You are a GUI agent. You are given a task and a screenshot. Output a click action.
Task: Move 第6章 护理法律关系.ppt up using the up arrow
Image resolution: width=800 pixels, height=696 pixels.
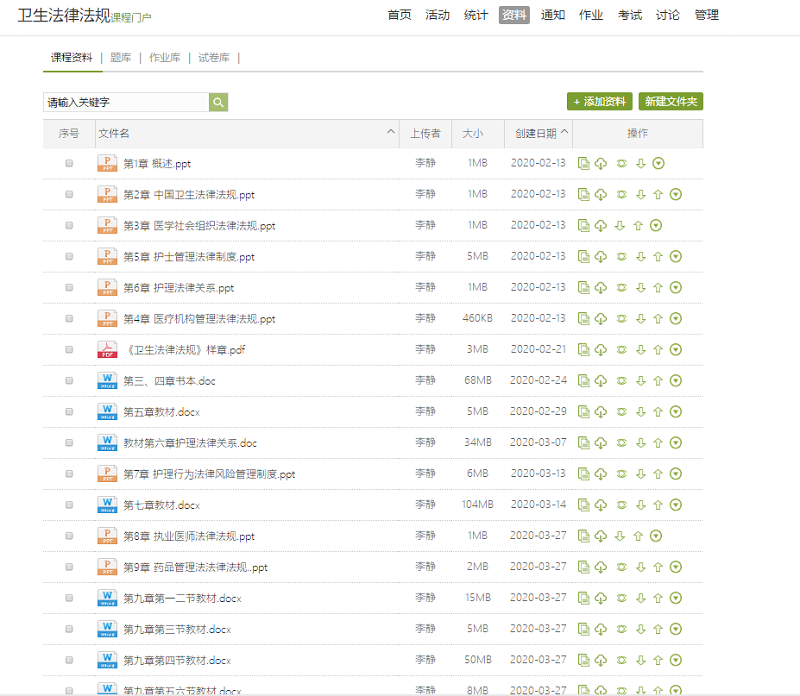click(658, 287)
